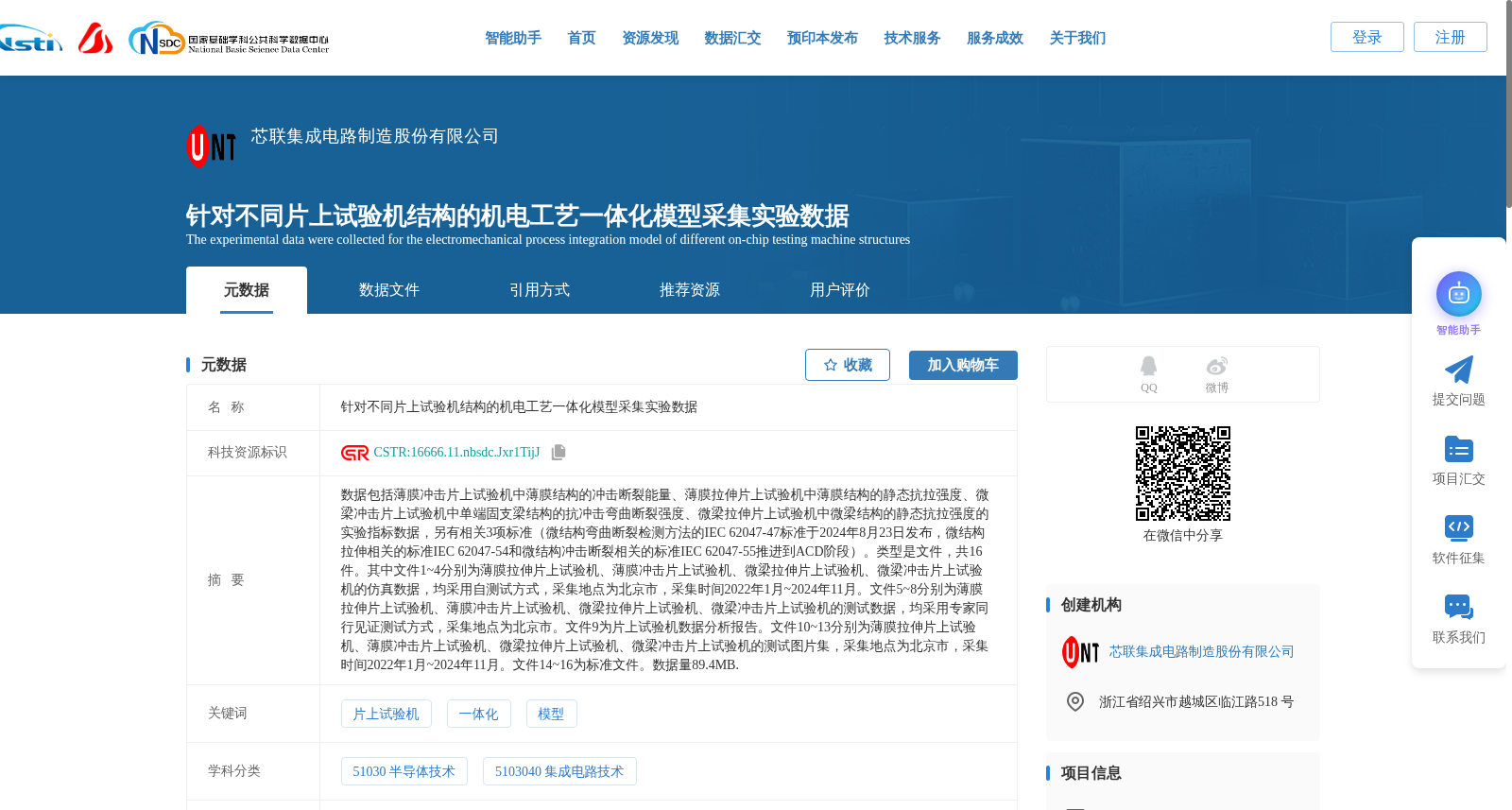Open the 预印本发布 menu item
The image size is (1512, 810).
pyautogui.click(x=822, y=38)
